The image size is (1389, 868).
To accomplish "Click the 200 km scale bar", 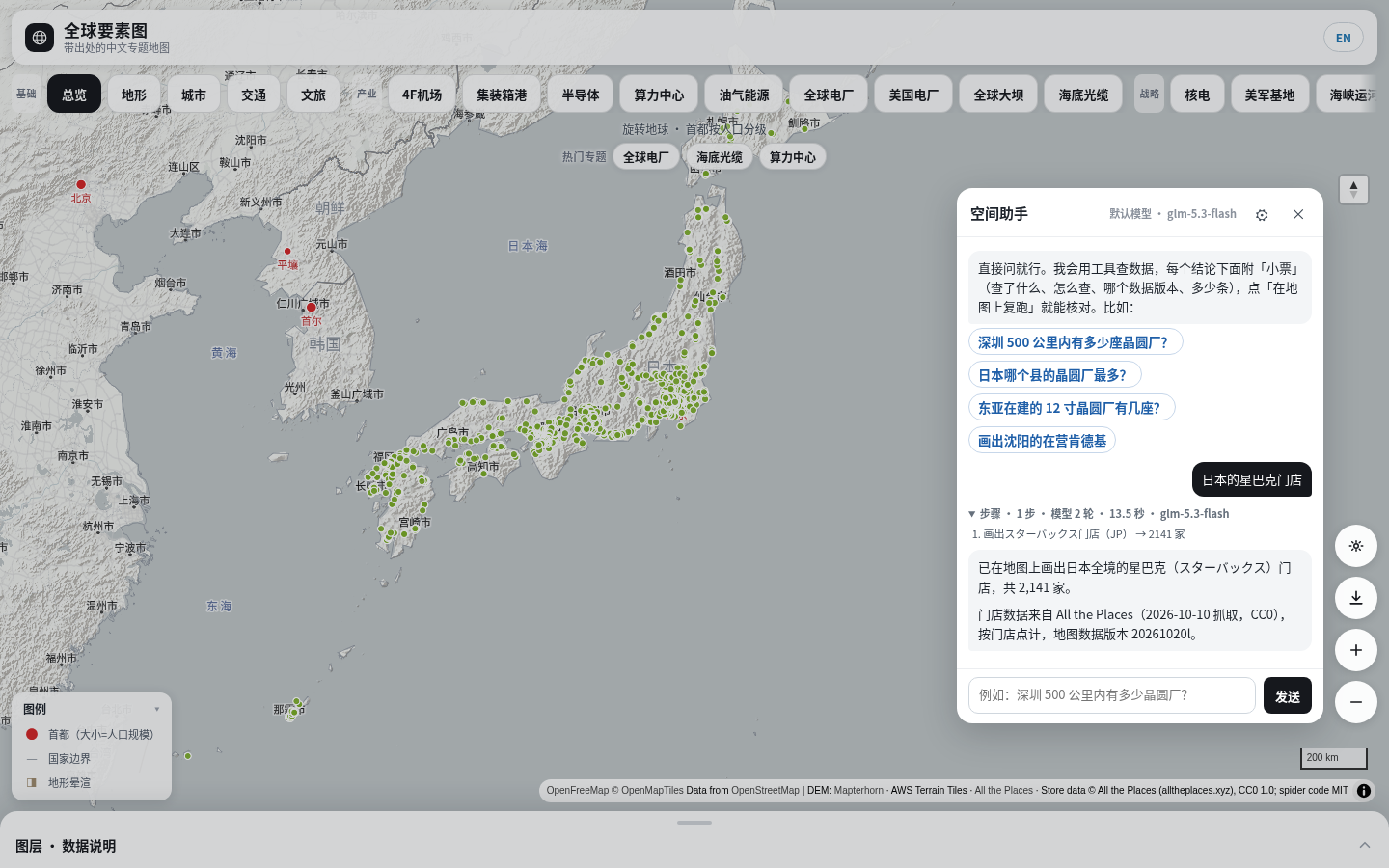I will point(1333,758).
